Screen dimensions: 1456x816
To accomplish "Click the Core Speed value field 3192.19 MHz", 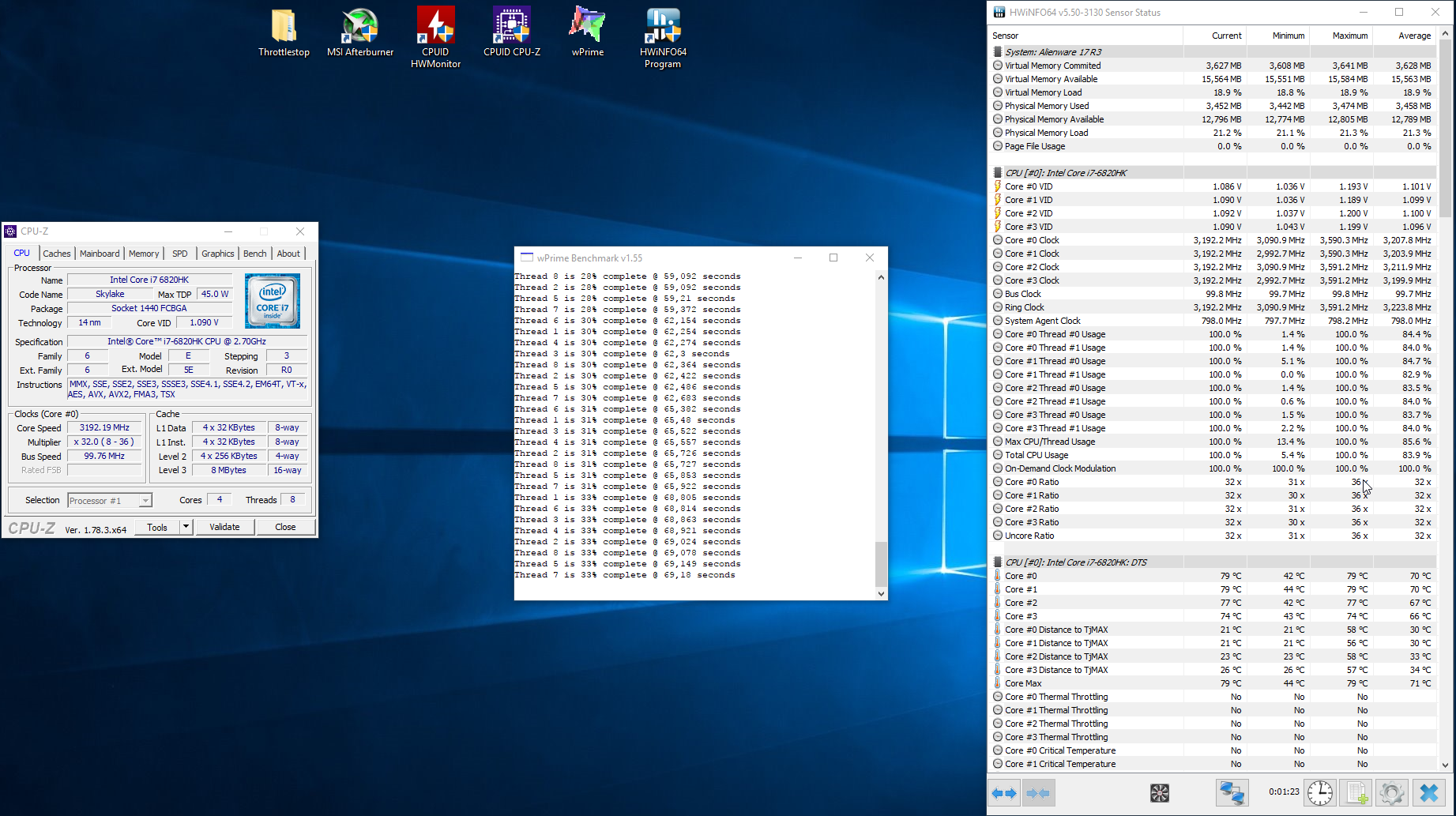I will click(x=104, y=427).
